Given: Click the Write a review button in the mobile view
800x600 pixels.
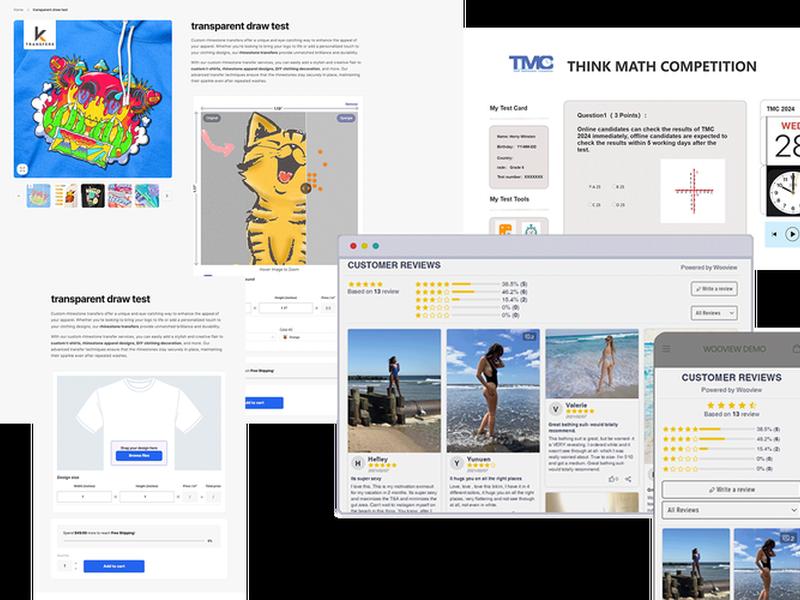Looking at the screenshot, I should pos(731,489).
